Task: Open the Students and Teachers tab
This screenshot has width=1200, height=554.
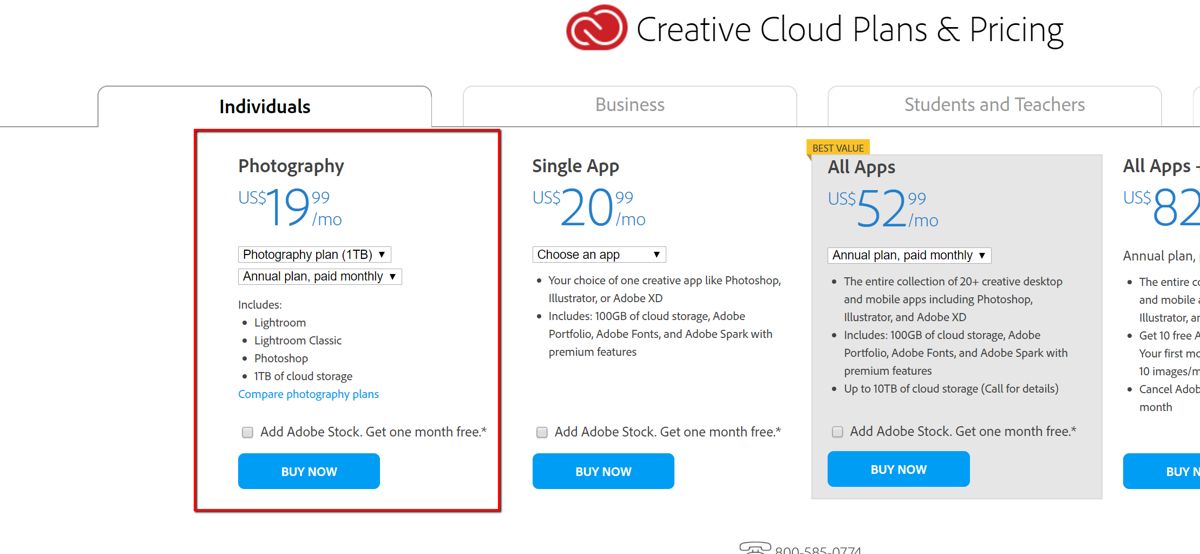Action: click(x=994, y=105)
